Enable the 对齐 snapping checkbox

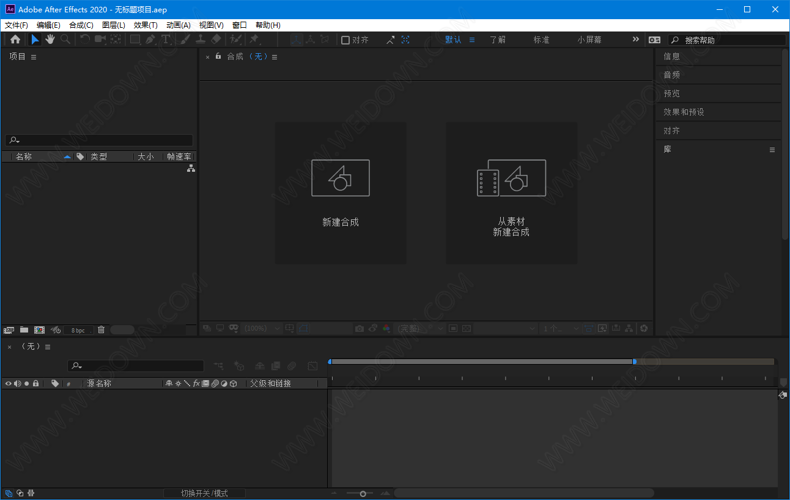(345, 40)
